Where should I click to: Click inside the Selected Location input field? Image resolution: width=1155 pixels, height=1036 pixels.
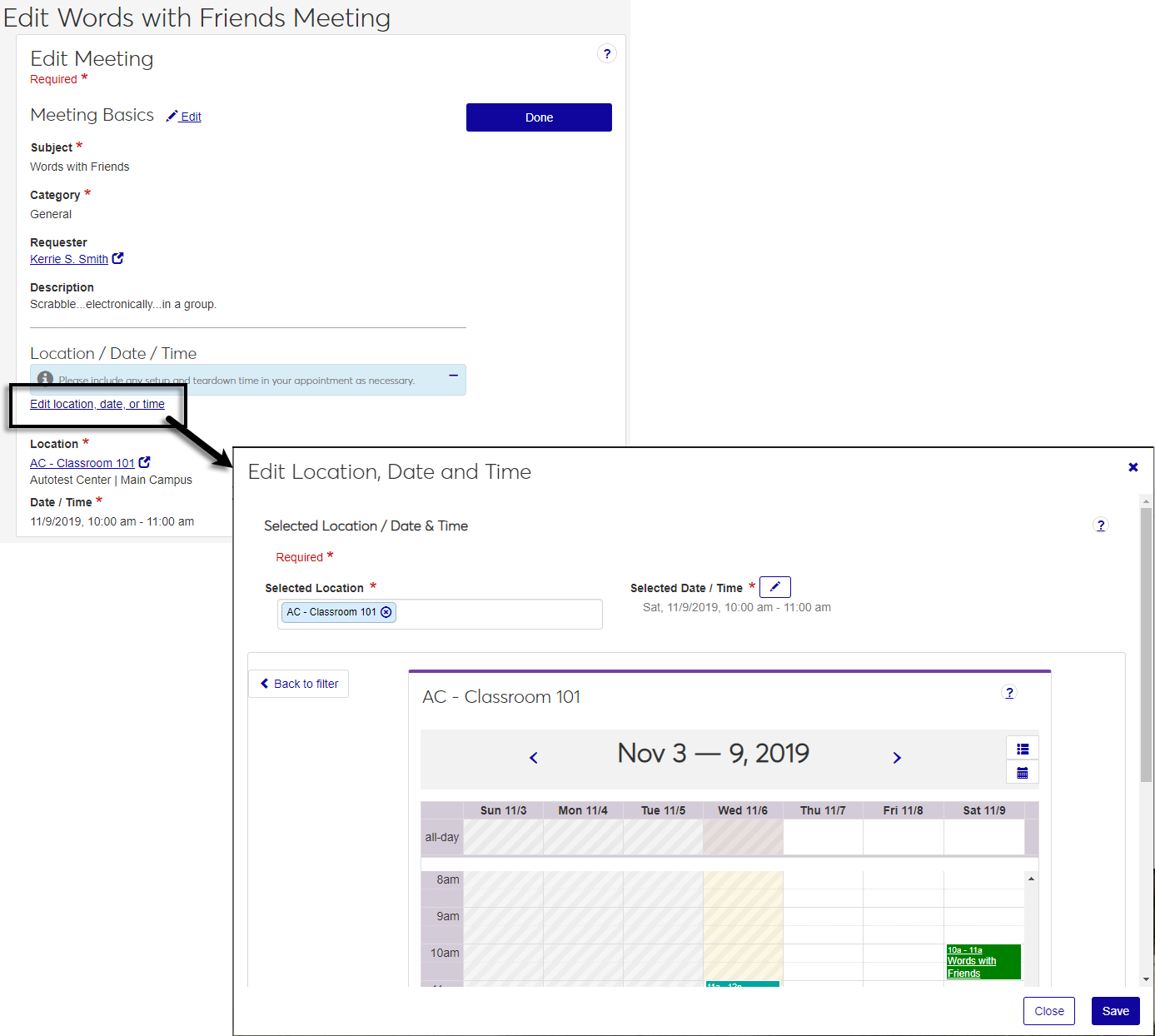click(x=500, y=614)
